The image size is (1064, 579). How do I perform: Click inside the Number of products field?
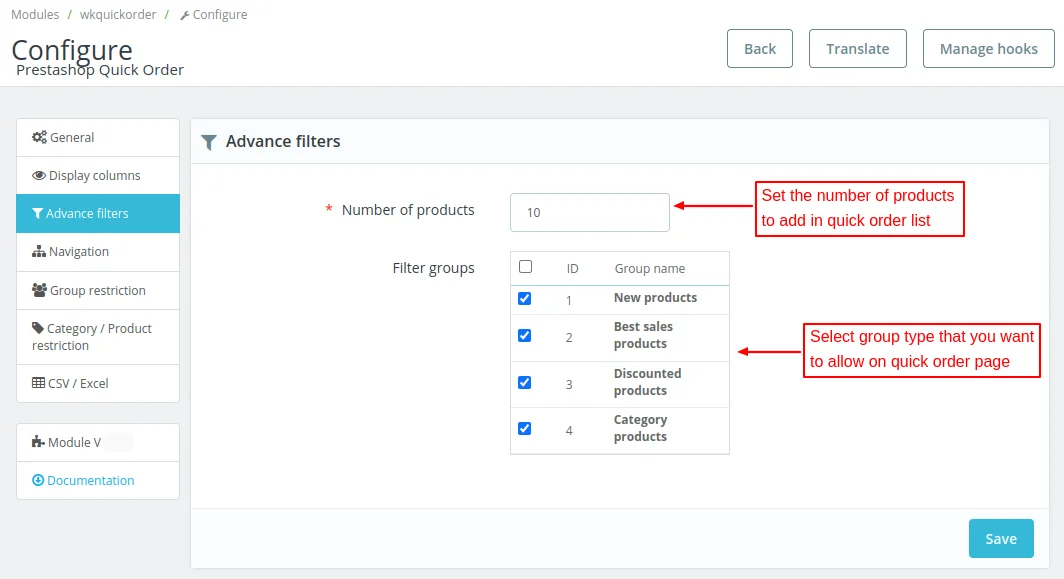[x=589, y=212]
